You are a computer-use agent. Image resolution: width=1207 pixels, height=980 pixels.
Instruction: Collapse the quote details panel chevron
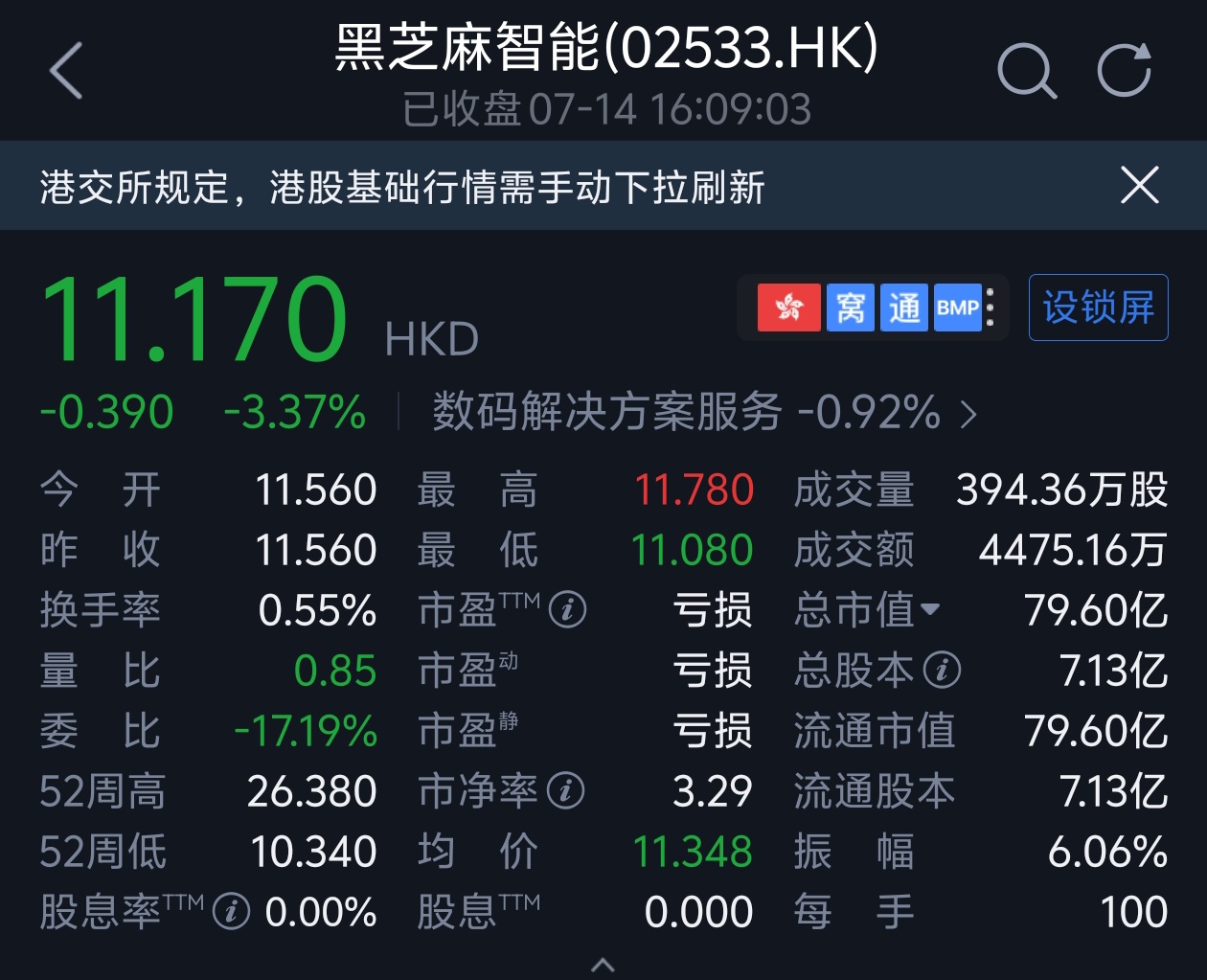[603, 964]
